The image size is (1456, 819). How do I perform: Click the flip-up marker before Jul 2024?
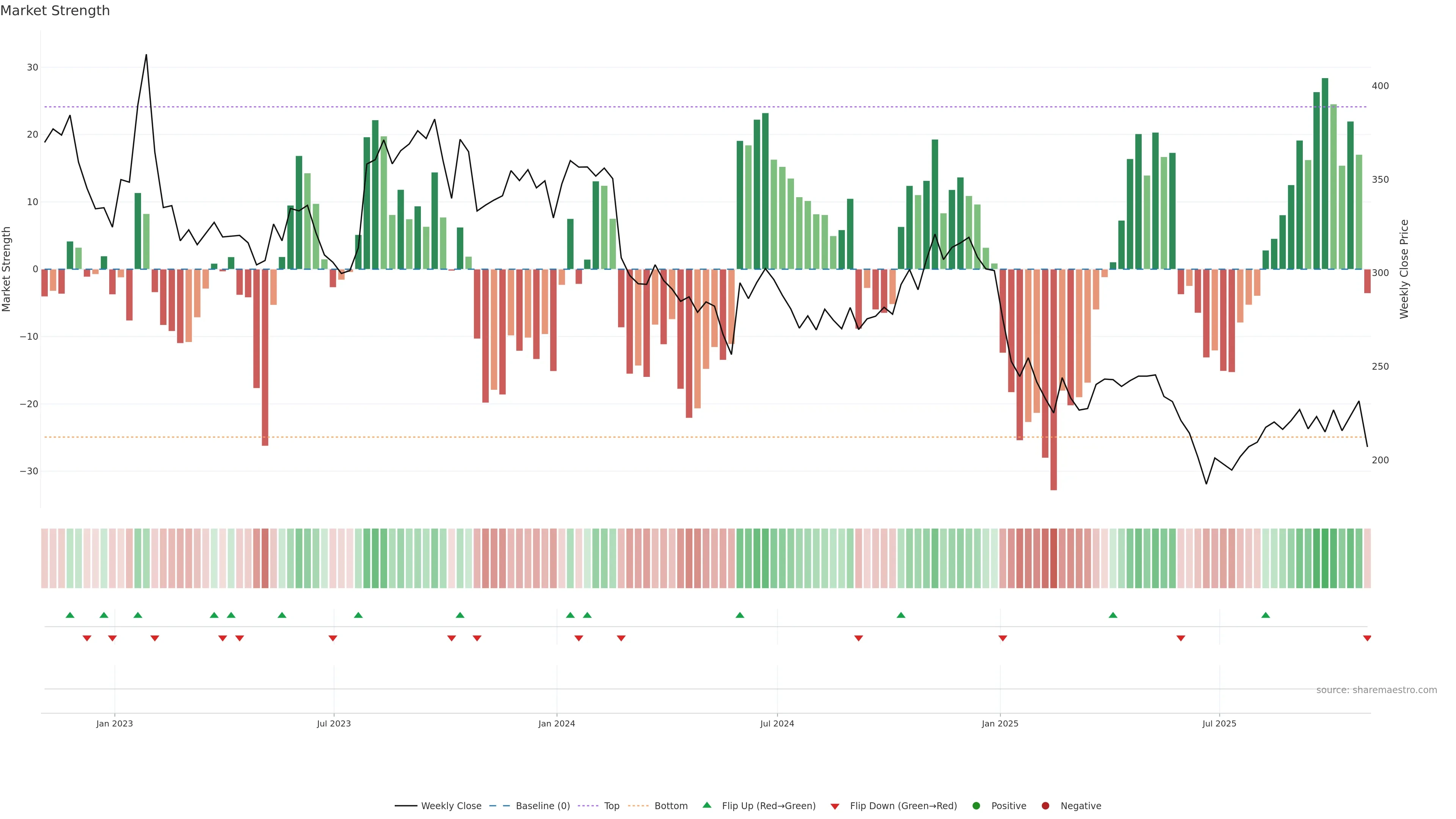click(x=740, y=615)
